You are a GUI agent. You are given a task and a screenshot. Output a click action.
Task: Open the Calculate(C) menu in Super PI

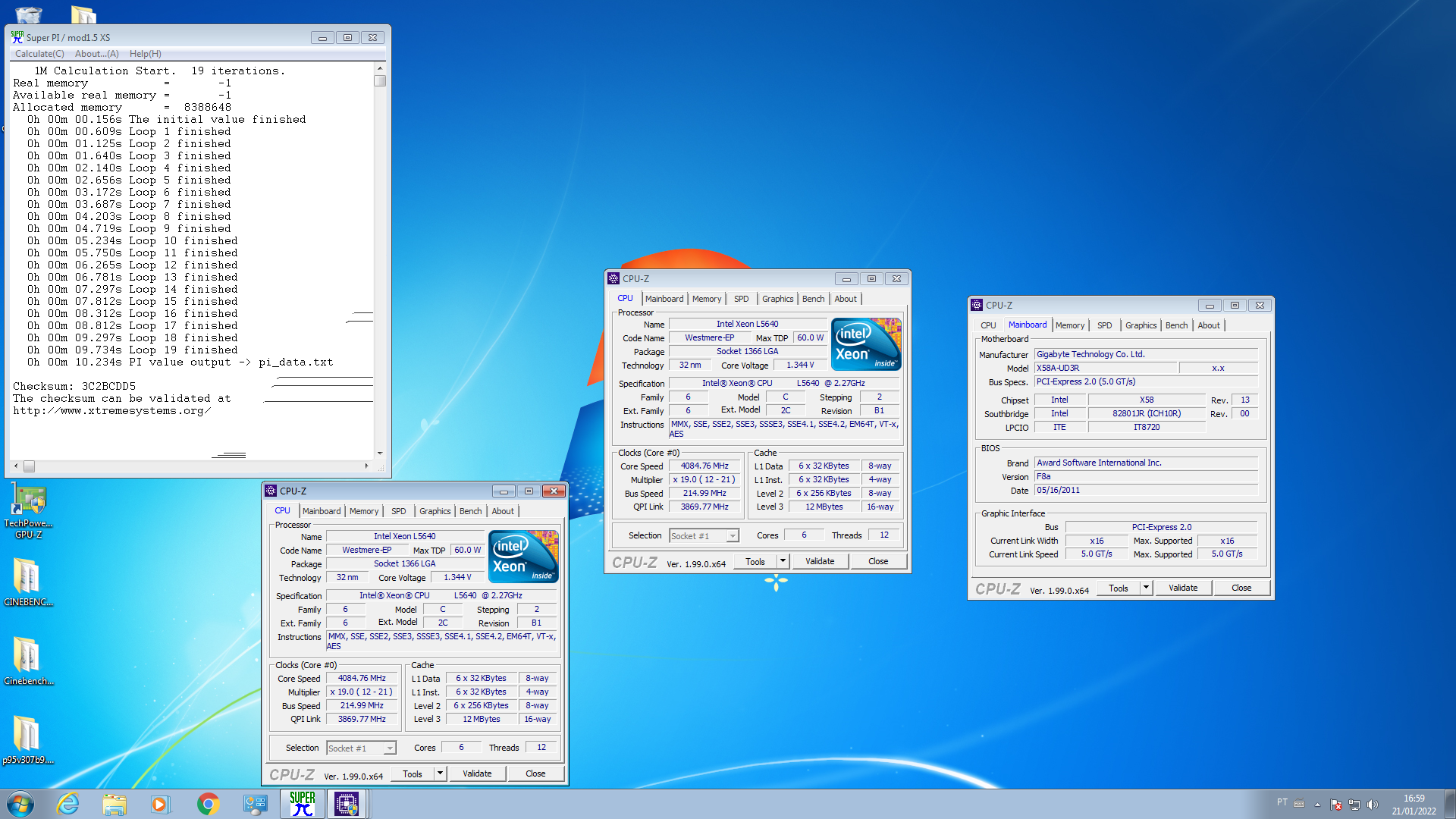coord(39,54)
